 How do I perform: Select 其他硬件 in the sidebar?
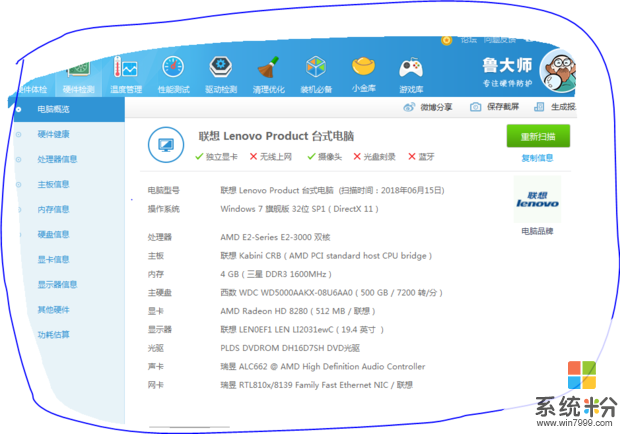point(53,309)
